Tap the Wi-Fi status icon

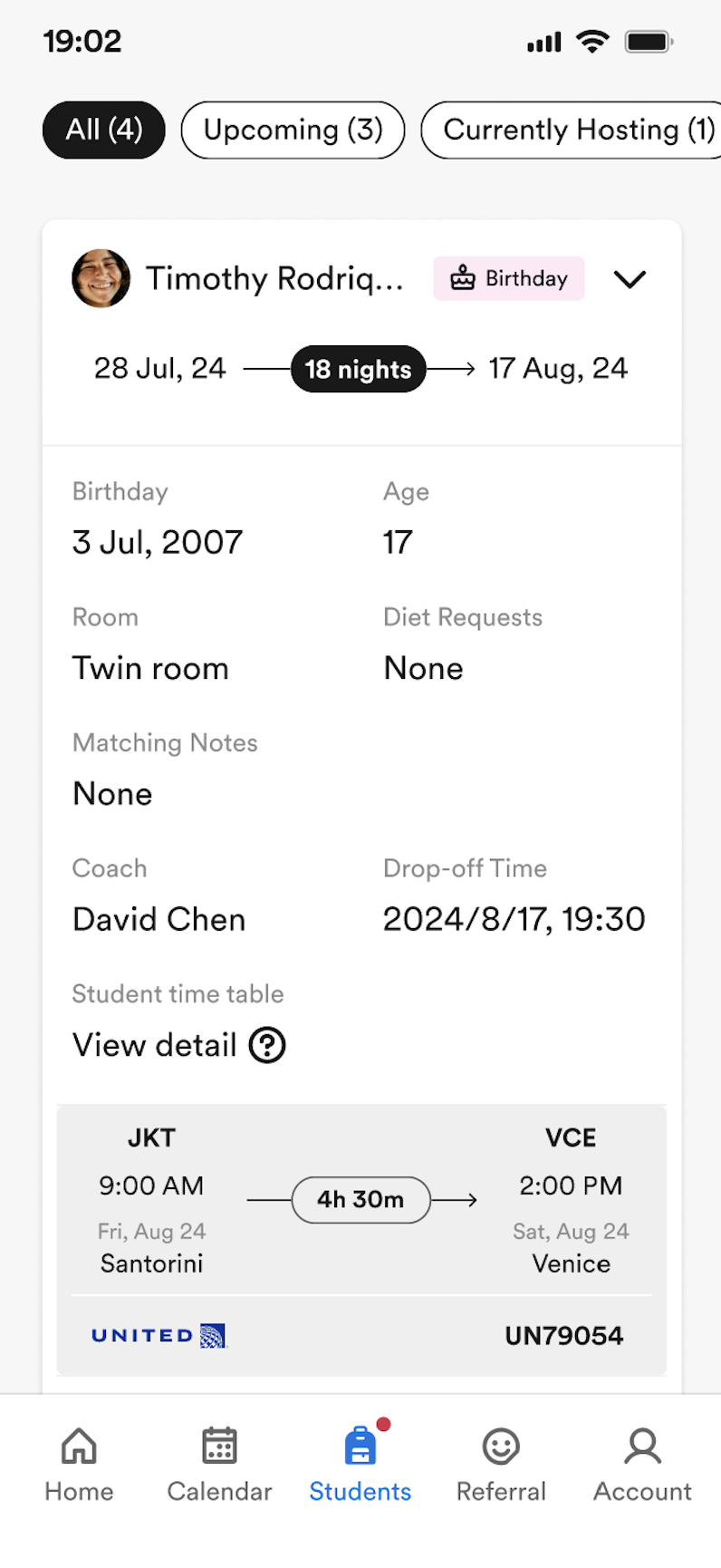(592, 42)
